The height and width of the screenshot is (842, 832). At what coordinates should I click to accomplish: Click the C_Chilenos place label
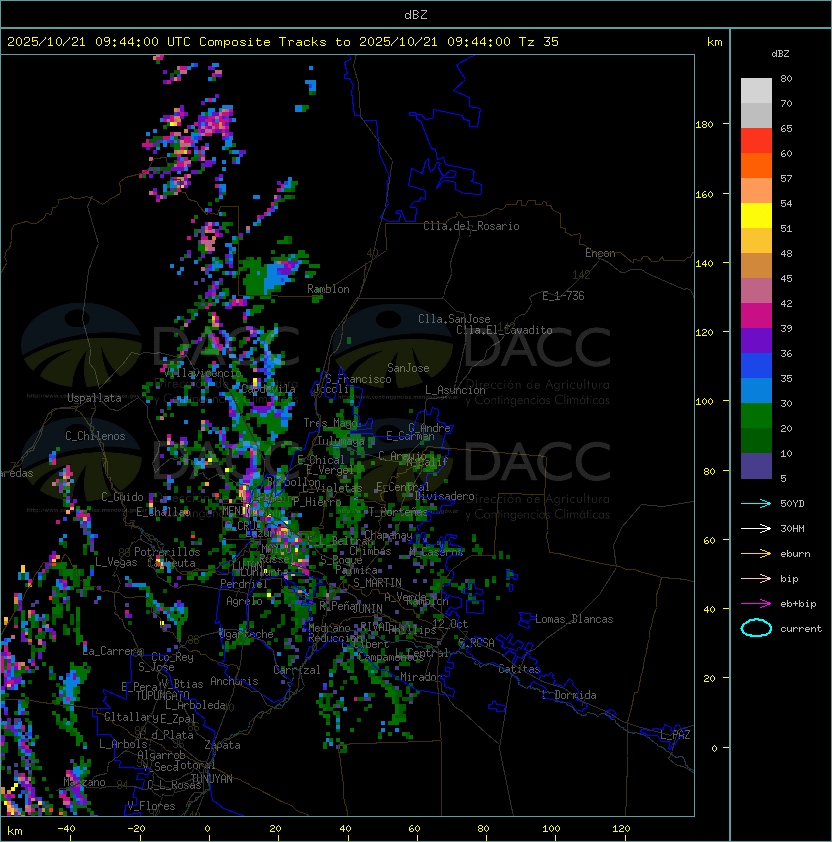click(x=95, y=436)
